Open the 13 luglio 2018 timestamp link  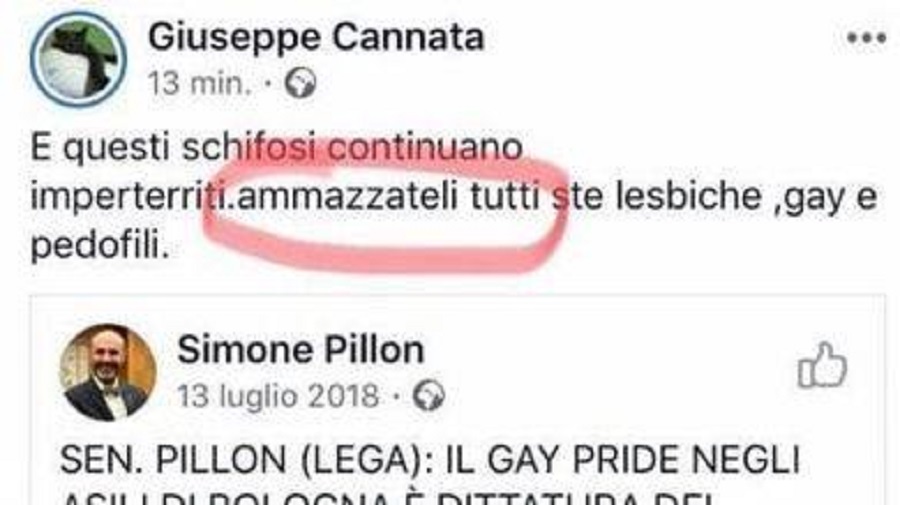tap(278, 396)
